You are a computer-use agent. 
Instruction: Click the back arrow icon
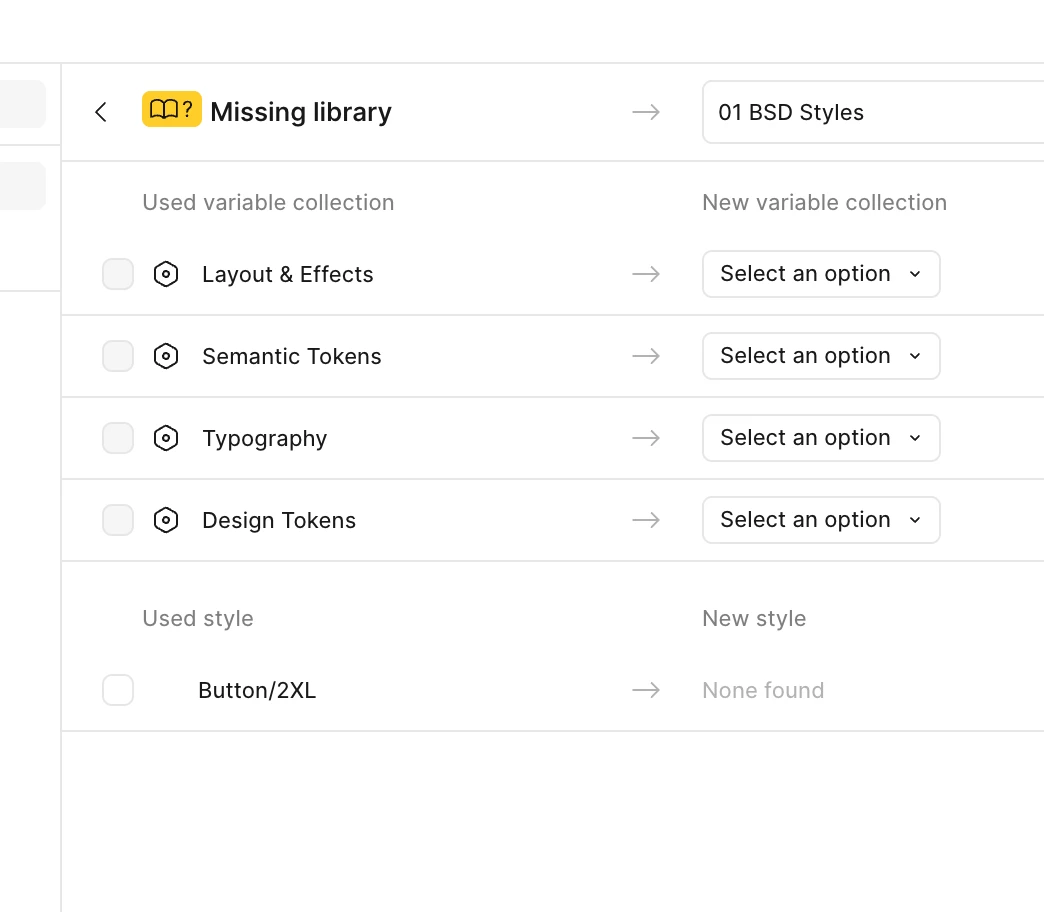[100, 112]
